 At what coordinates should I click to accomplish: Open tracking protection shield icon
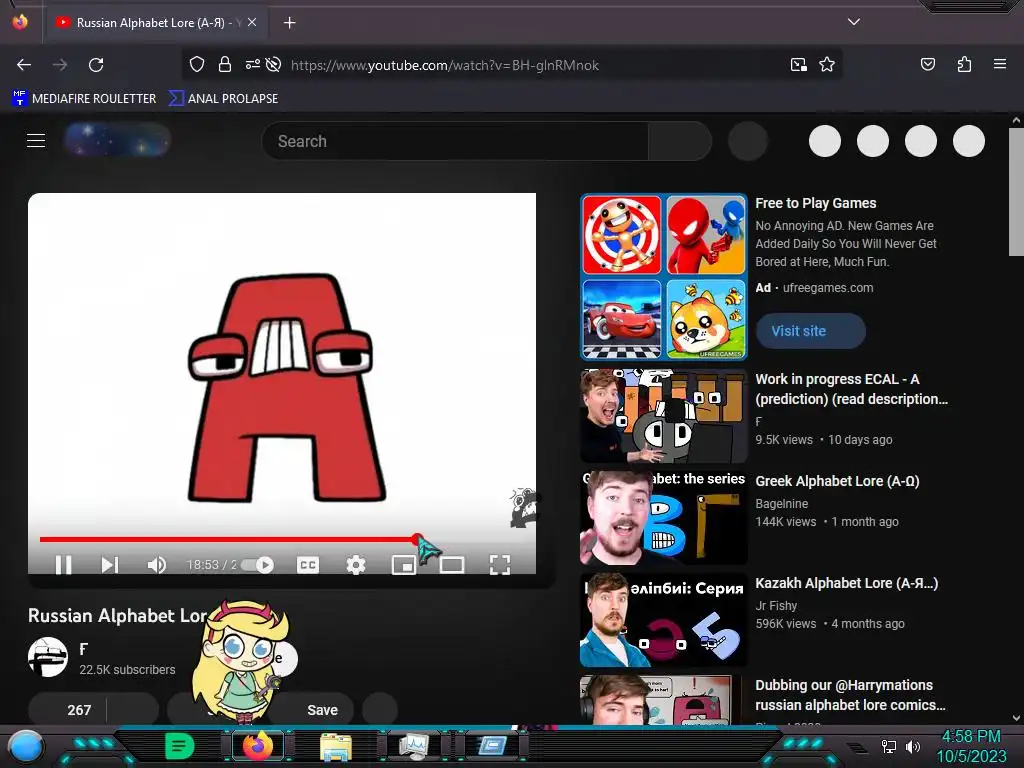point(197,64)
